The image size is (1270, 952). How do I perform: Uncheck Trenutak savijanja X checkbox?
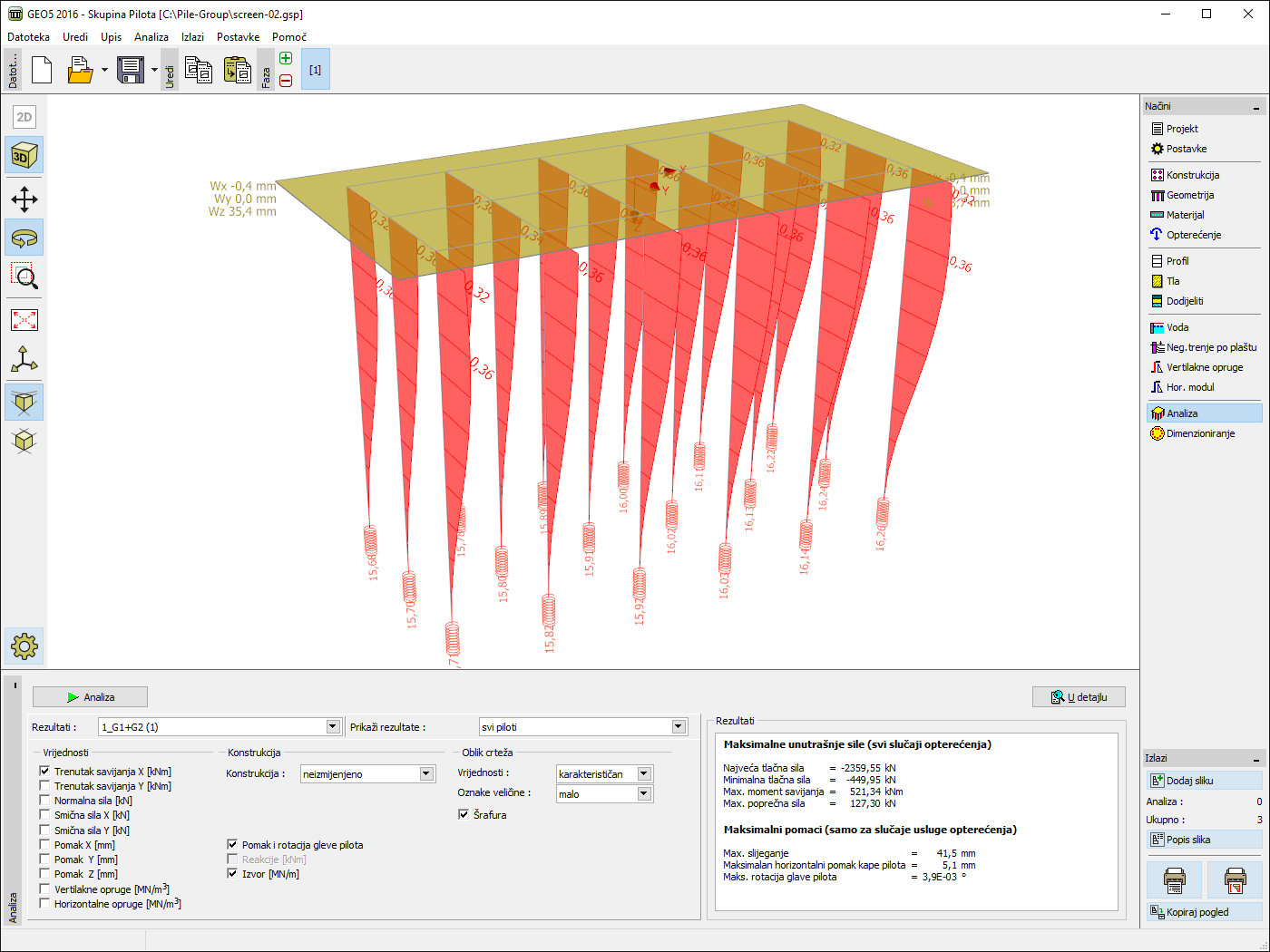(44, 772)
